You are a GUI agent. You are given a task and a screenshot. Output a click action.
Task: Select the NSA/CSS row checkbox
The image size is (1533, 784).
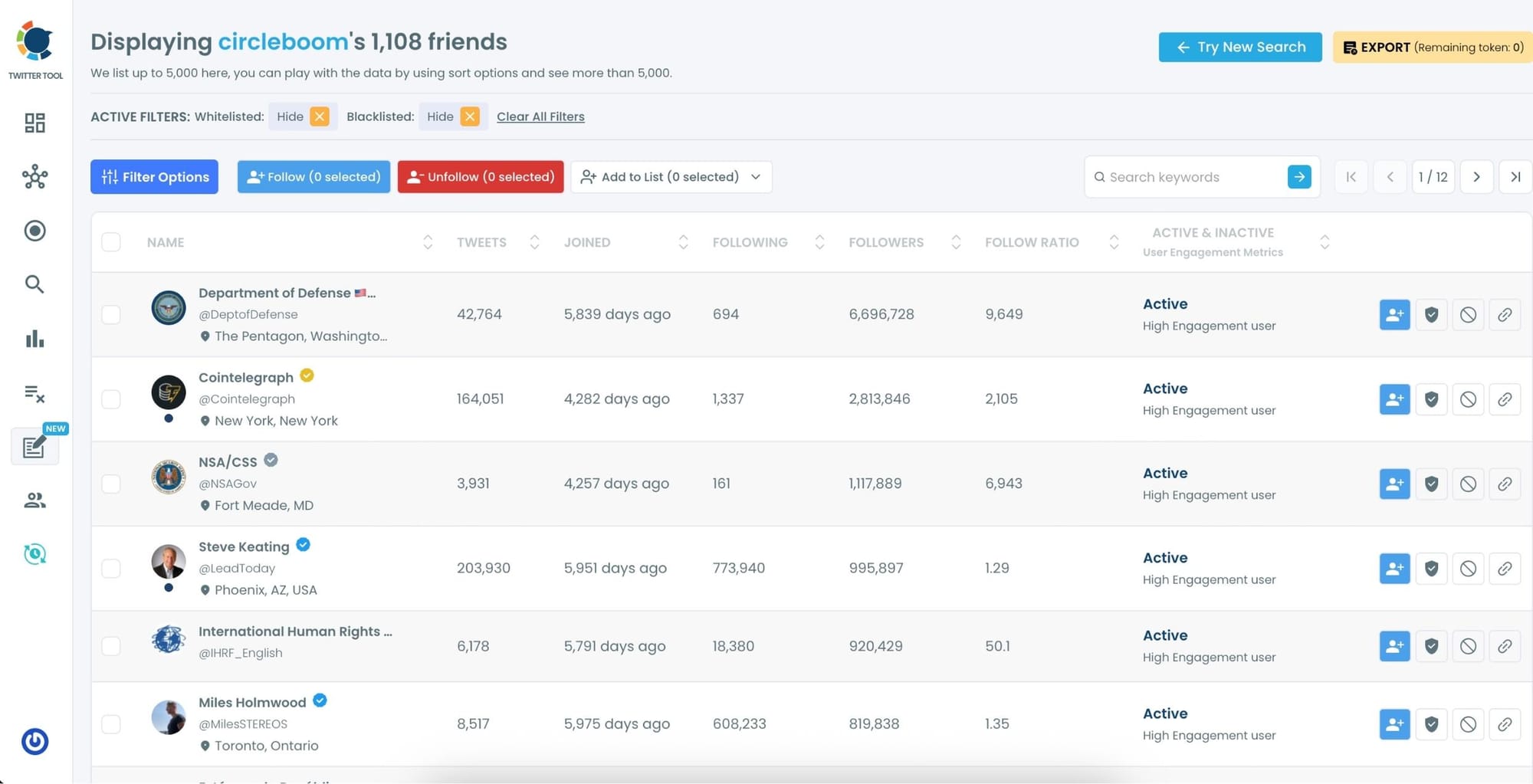(x=111, y=484)
